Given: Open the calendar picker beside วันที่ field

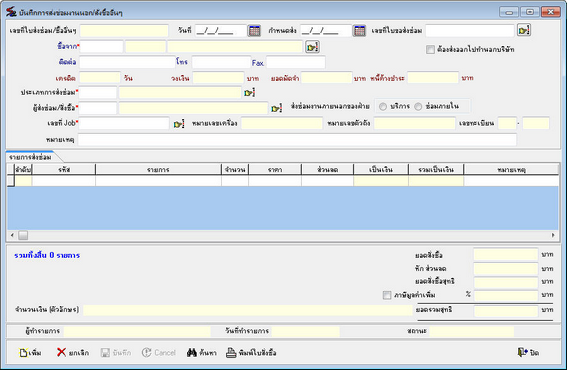Looking at the screenshot, I should 254,31.
